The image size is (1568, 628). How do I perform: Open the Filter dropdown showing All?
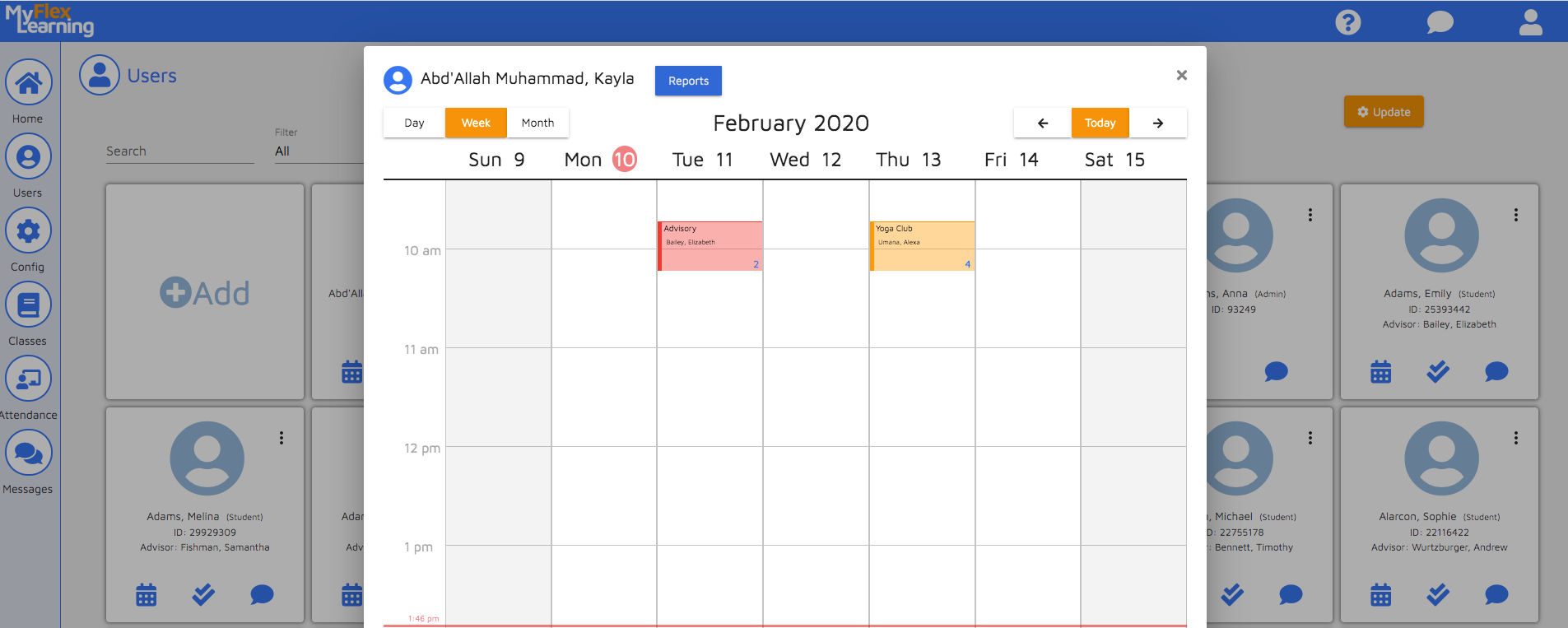click(317, 151)
